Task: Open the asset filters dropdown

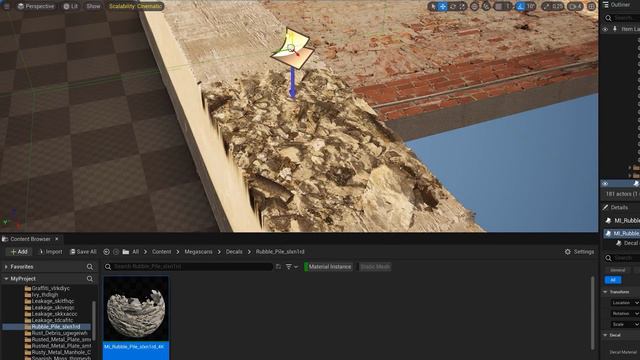Action: 291,267
